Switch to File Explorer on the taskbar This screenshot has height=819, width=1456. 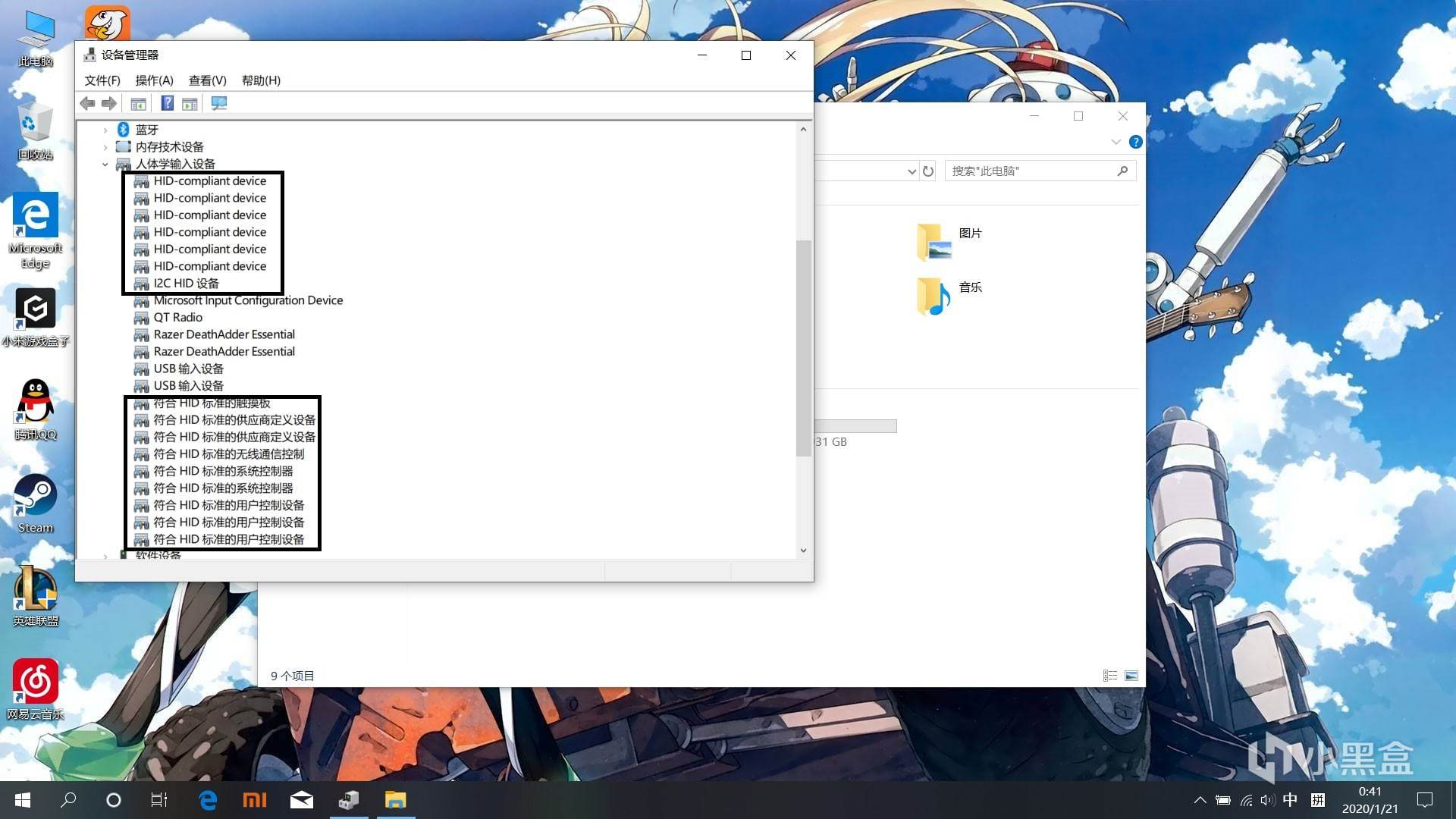coord(396,800)
